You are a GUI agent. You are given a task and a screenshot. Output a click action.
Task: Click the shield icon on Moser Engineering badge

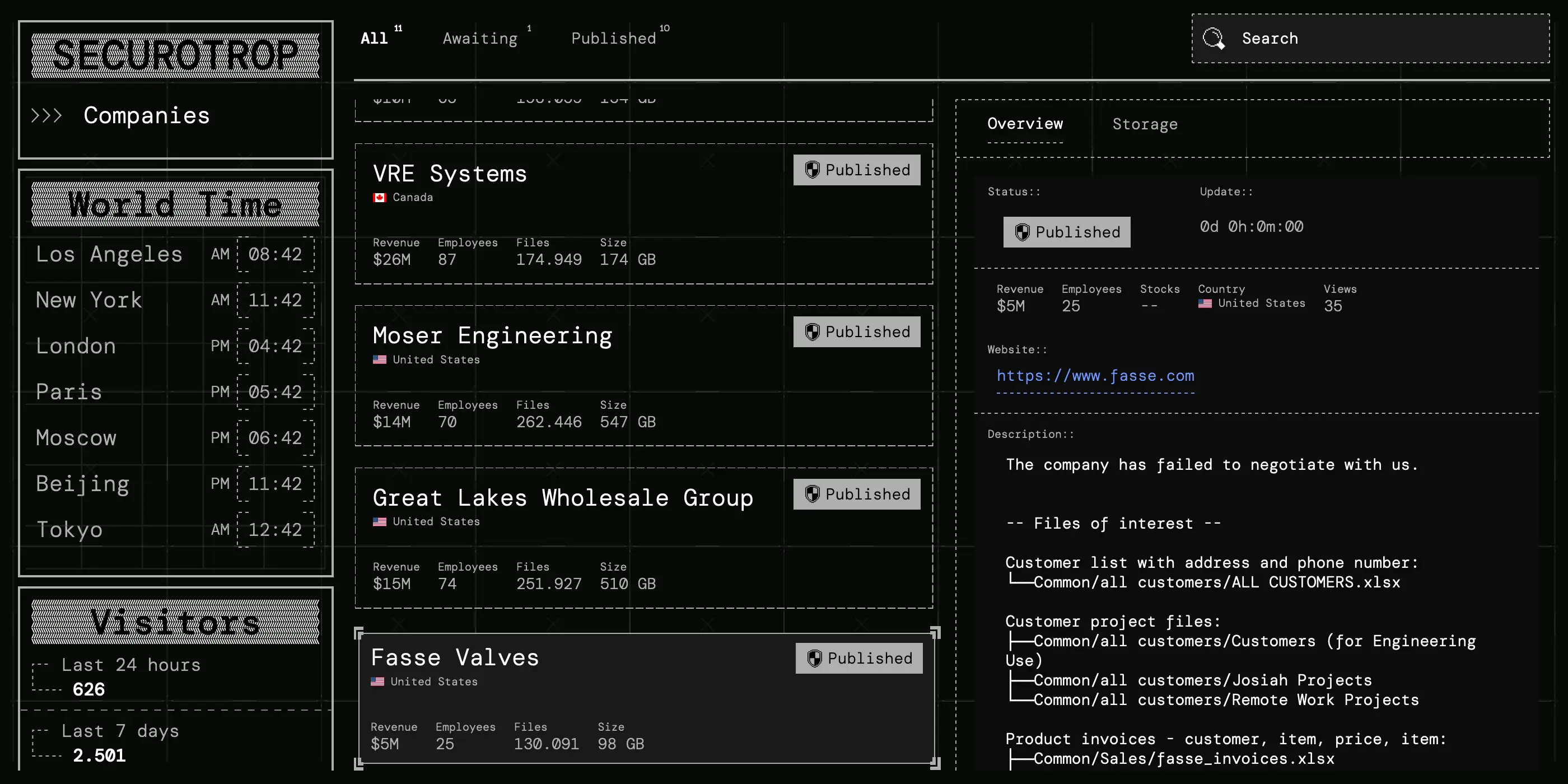point(812,332)
